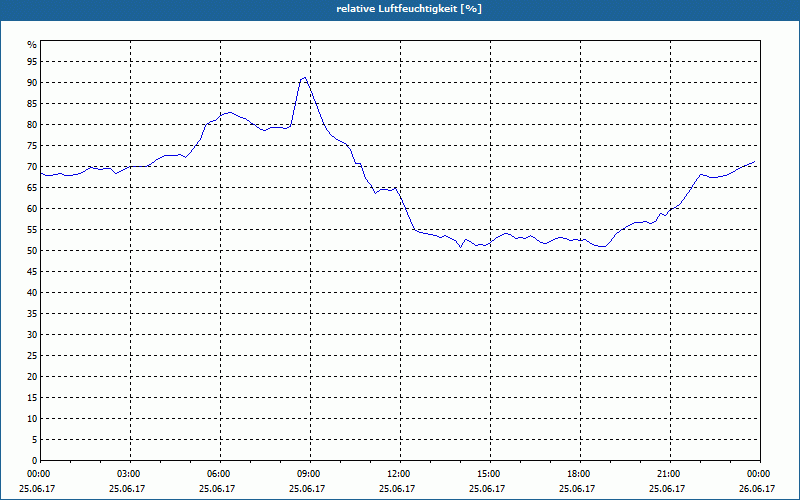Click the 80 y-axis value
Image resolution: width=800 pixels, height=500 pixels.
32,125
